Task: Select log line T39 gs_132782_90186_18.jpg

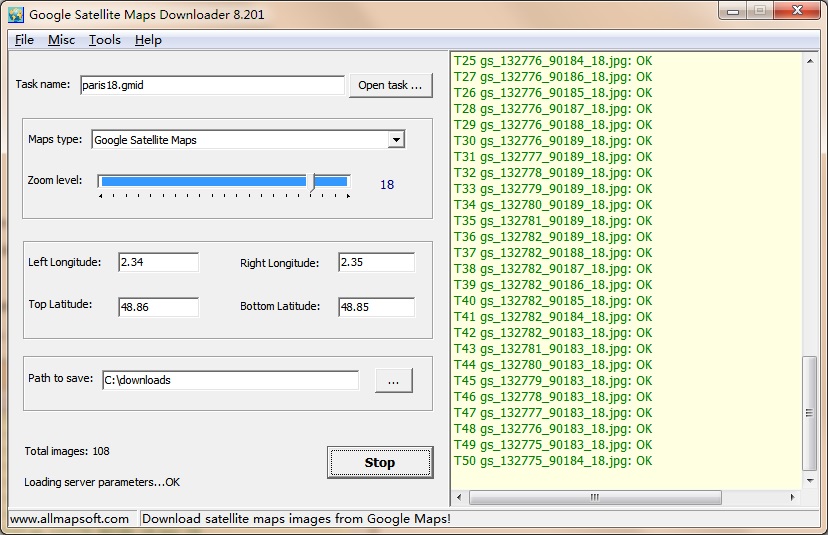Action: point(553,285)
